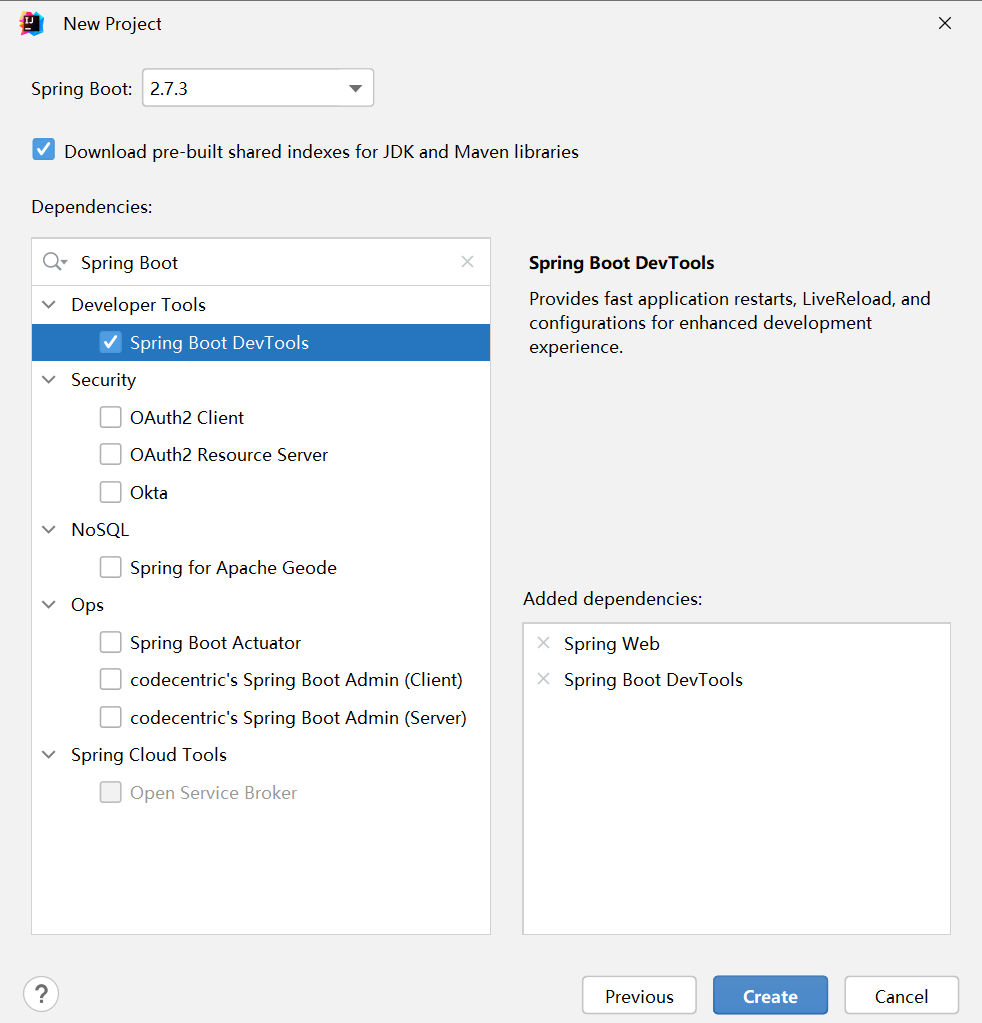982x1023 pixels.
Task: Clear the dependency search text
Action: (x=467, y=262)
